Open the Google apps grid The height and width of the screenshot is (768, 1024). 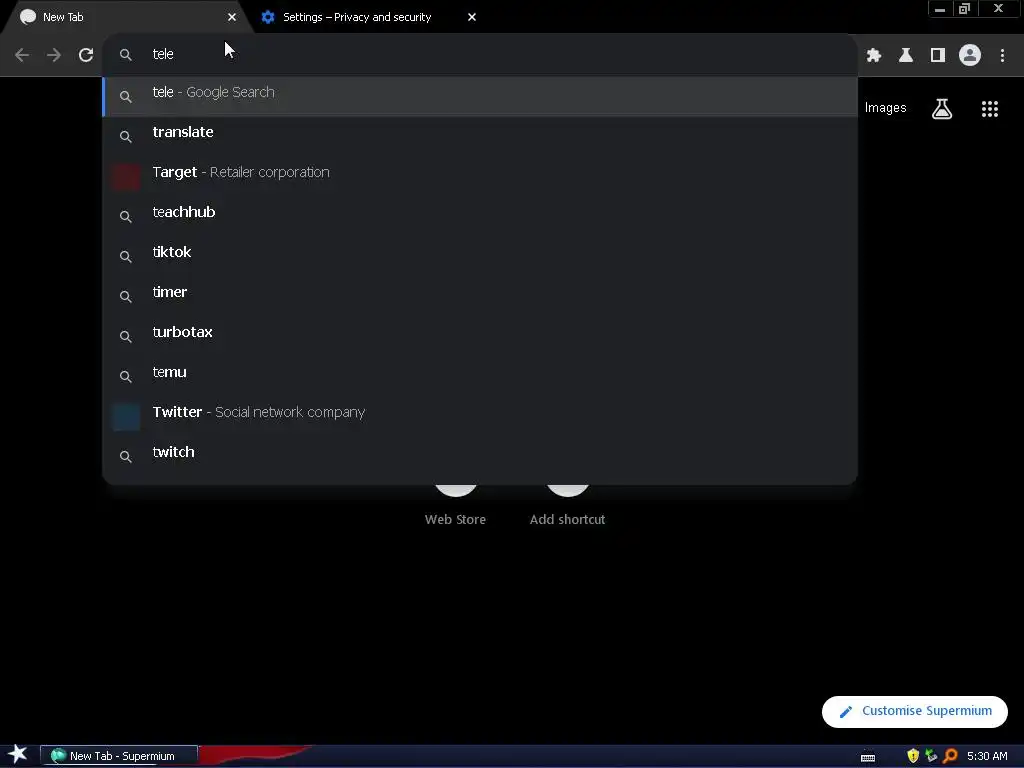(989, 108)
